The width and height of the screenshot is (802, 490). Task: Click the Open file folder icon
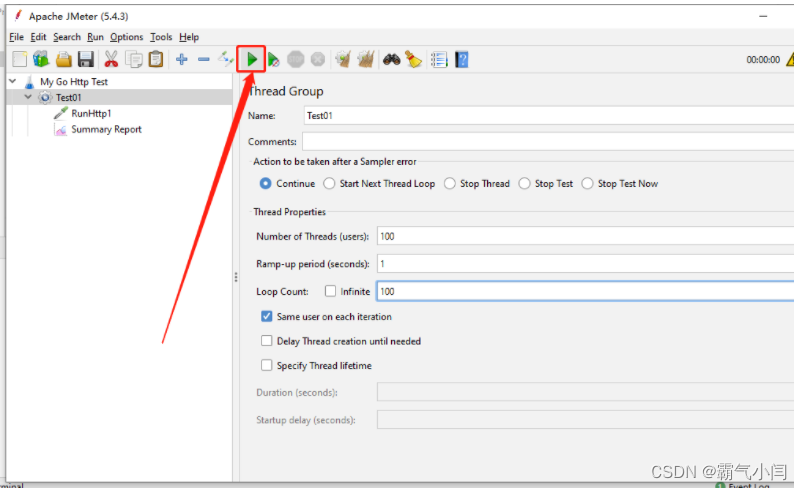pyautogui.click(x=64, y=59)
